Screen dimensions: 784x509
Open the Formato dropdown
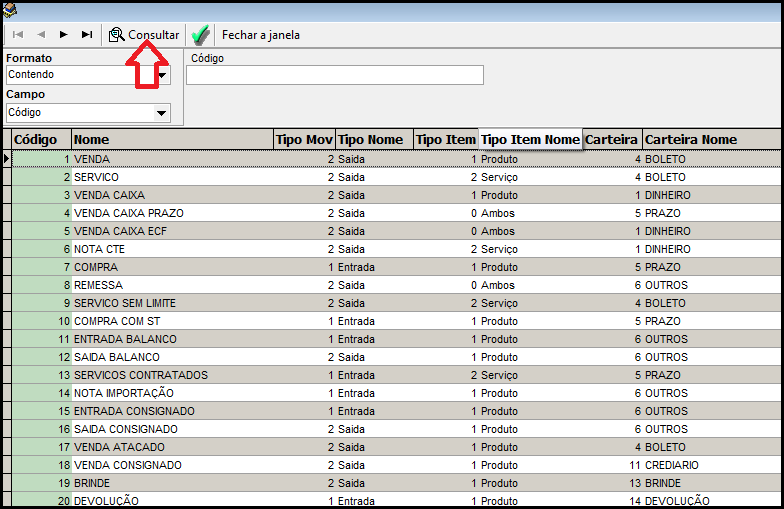pos(161,75)
